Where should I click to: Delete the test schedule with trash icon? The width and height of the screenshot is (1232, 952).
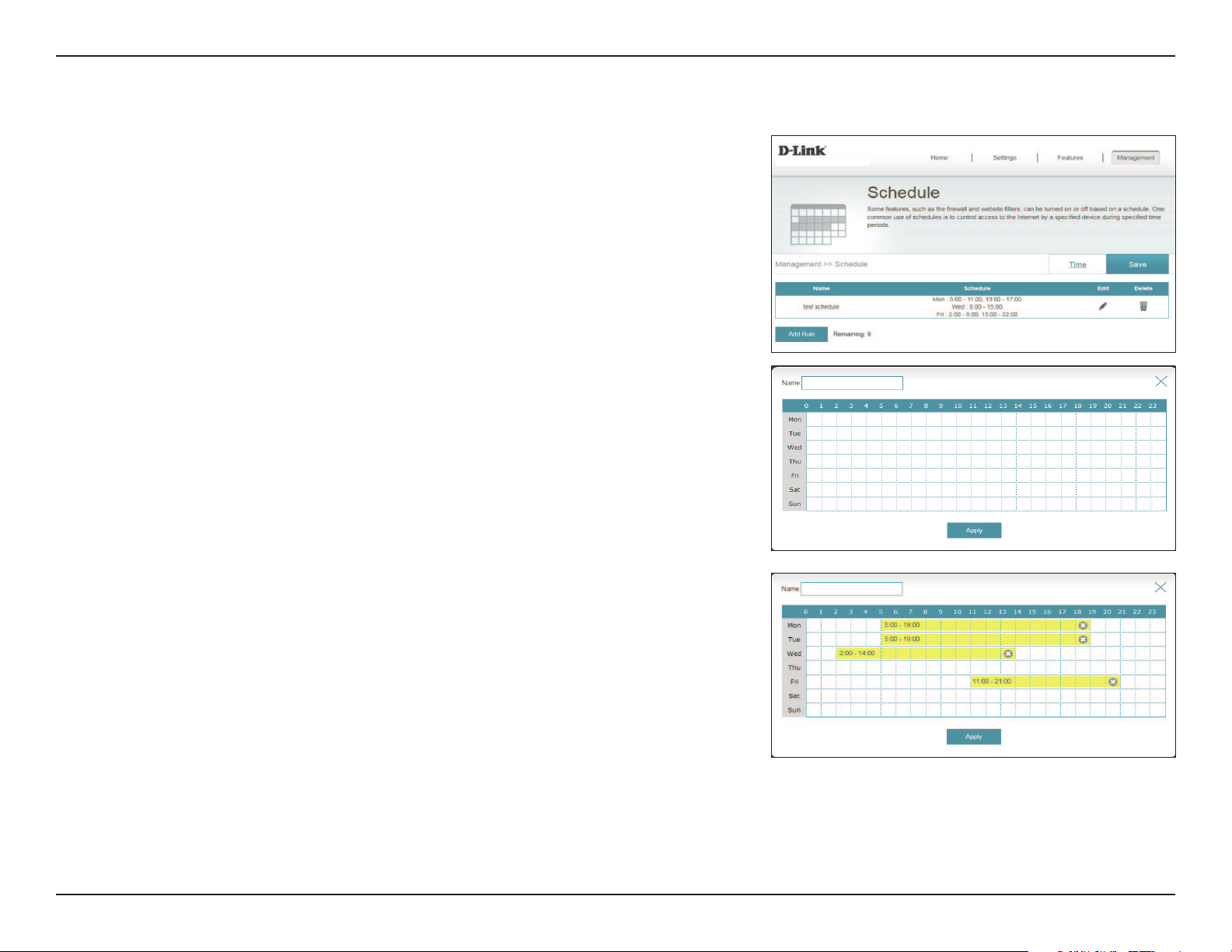[x=1143, y=306]
